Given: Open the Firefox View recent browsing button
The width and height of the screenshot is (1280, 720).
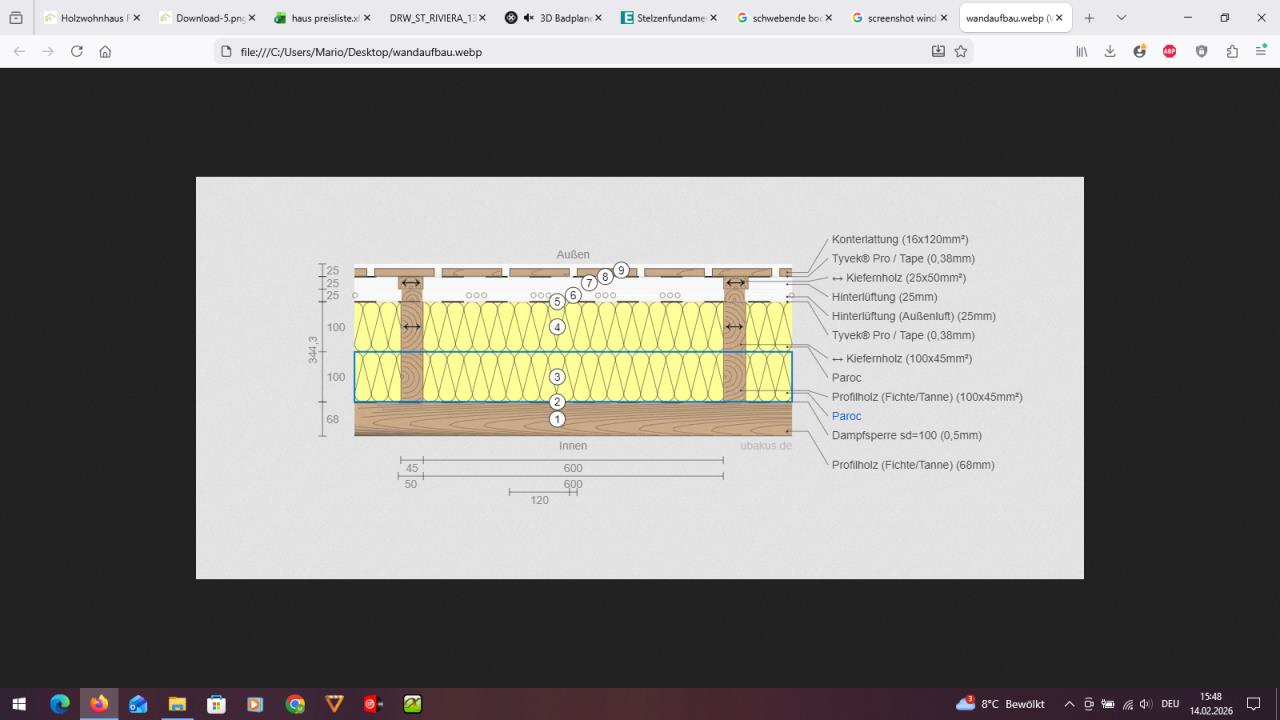Looking at the screenshot, I should (x=16, y=18).
